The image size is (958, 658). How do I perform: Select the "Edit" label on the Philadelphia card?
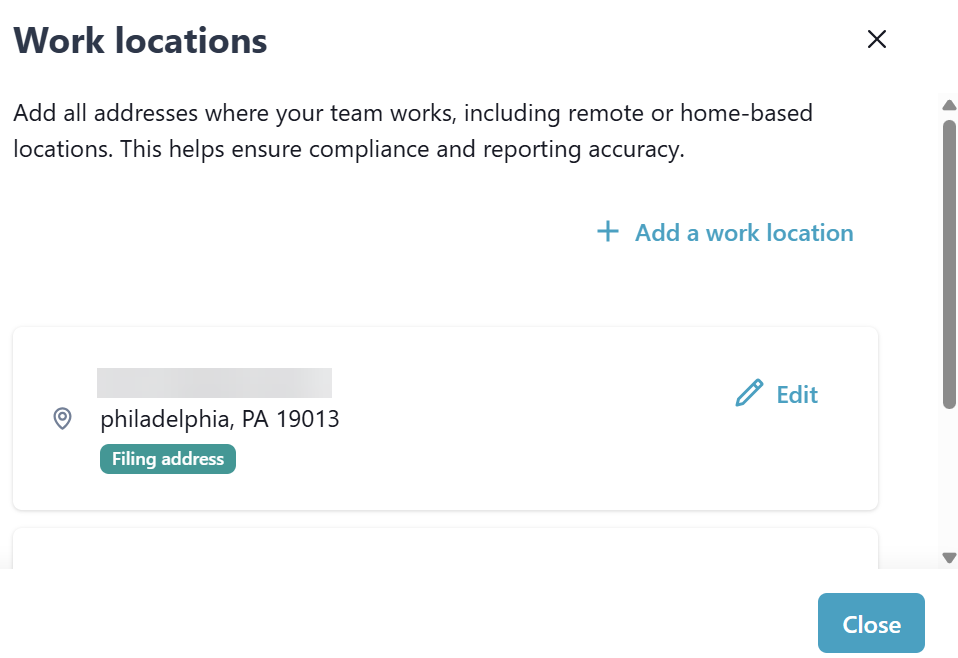[x=797, y=395]
